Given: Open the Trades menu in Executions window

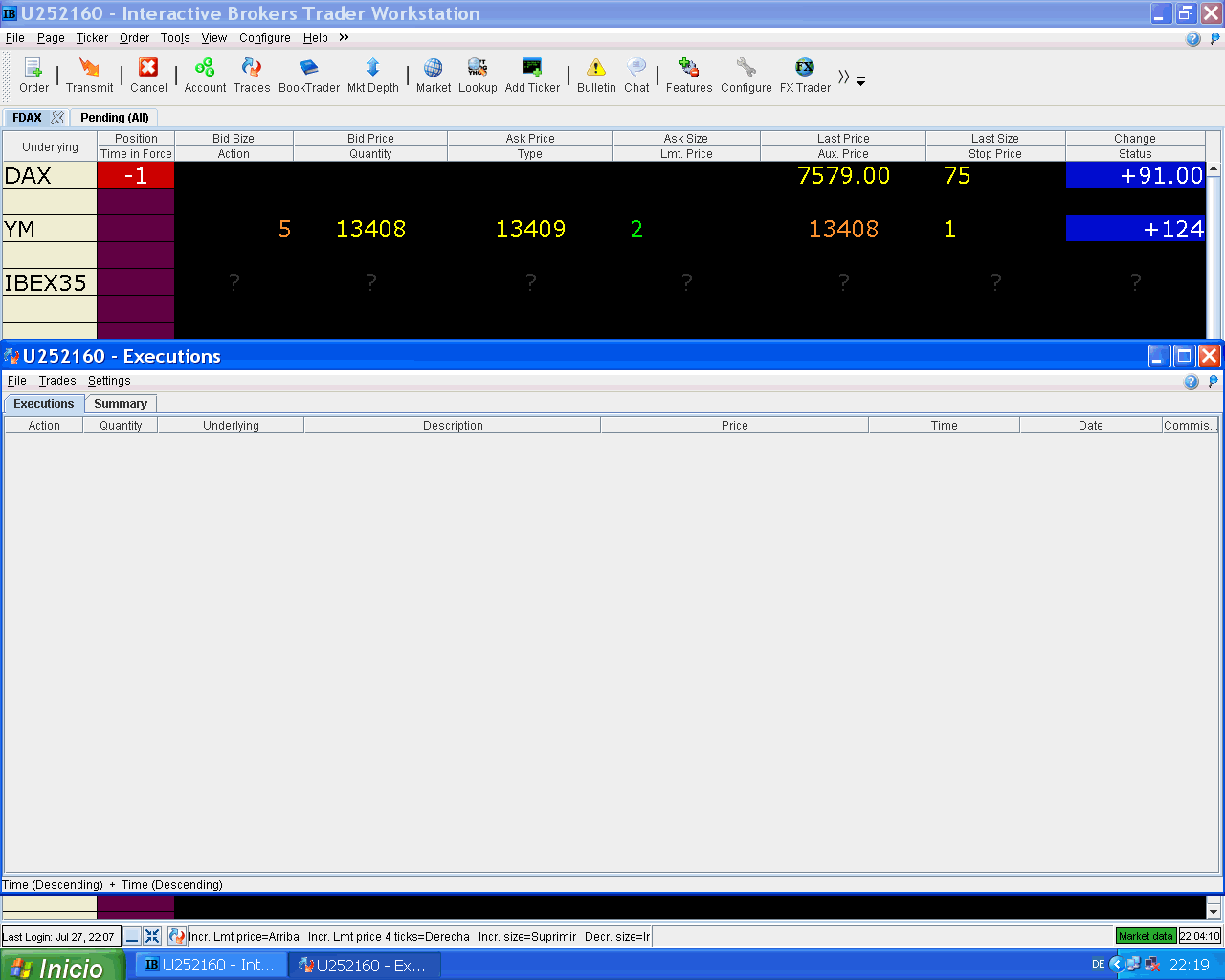Looking at the screenshot, I should 57,381.
